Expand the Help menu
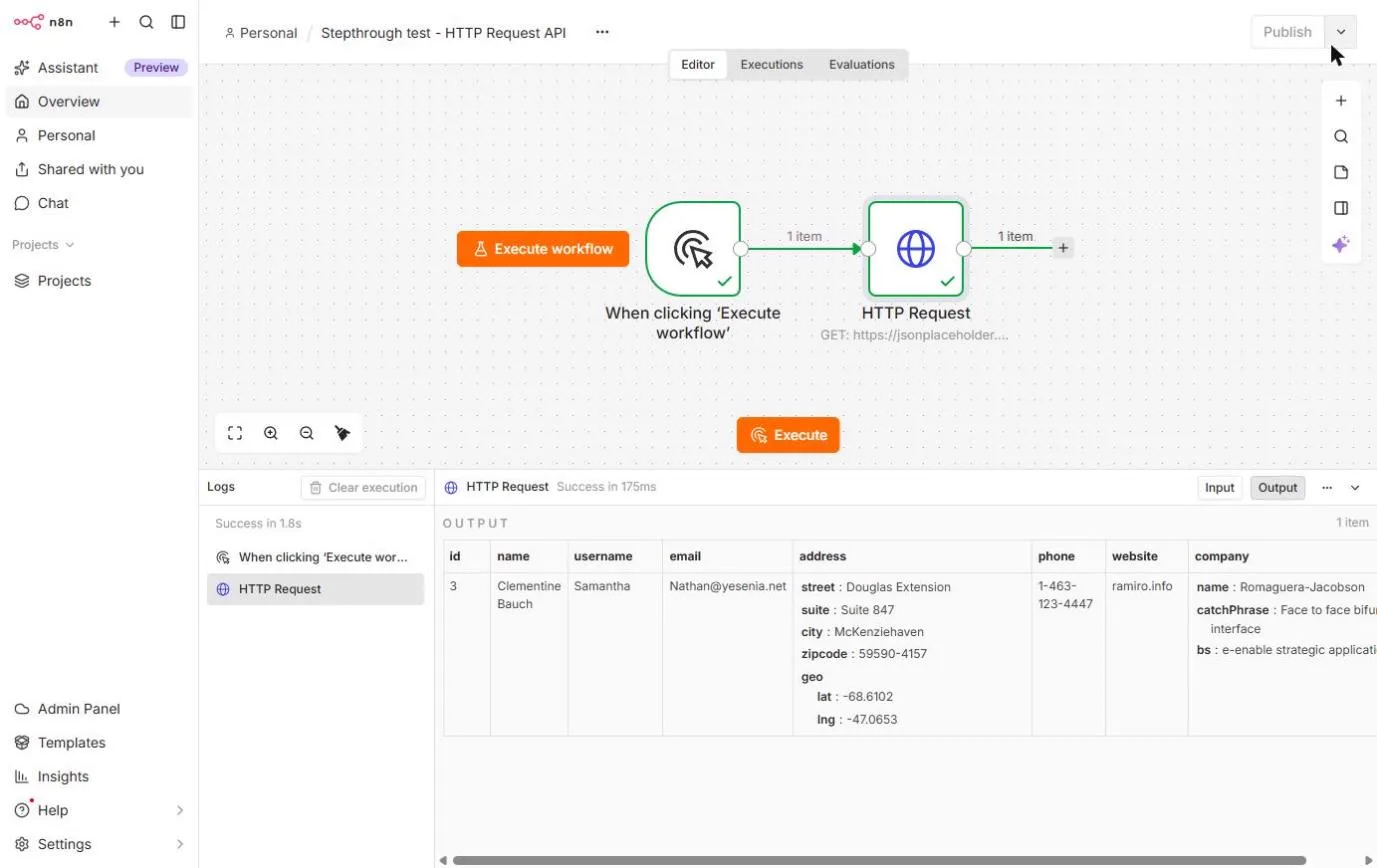The width and height of the screenshot is (1377, 868). 99,811
